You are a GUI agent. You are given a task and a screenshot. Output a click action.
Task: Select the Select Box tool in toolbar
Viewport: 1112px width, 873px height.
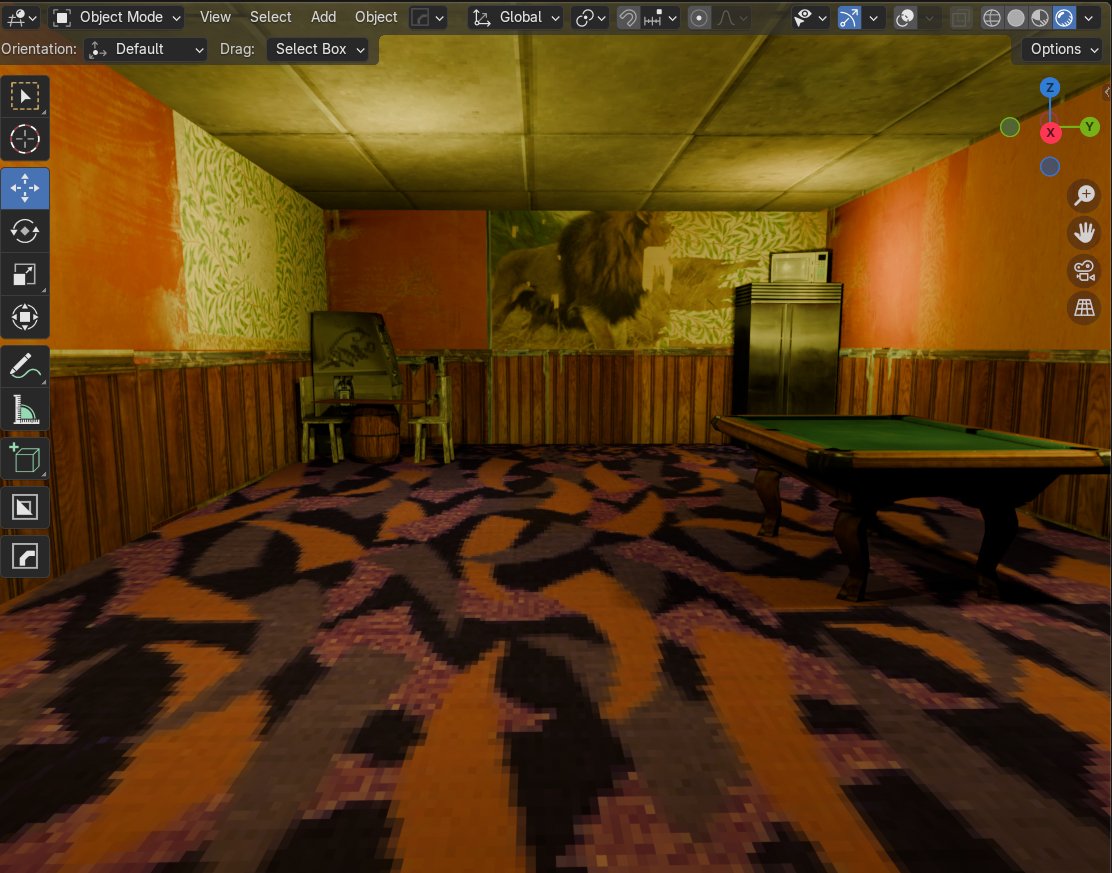tap(25, 96)
